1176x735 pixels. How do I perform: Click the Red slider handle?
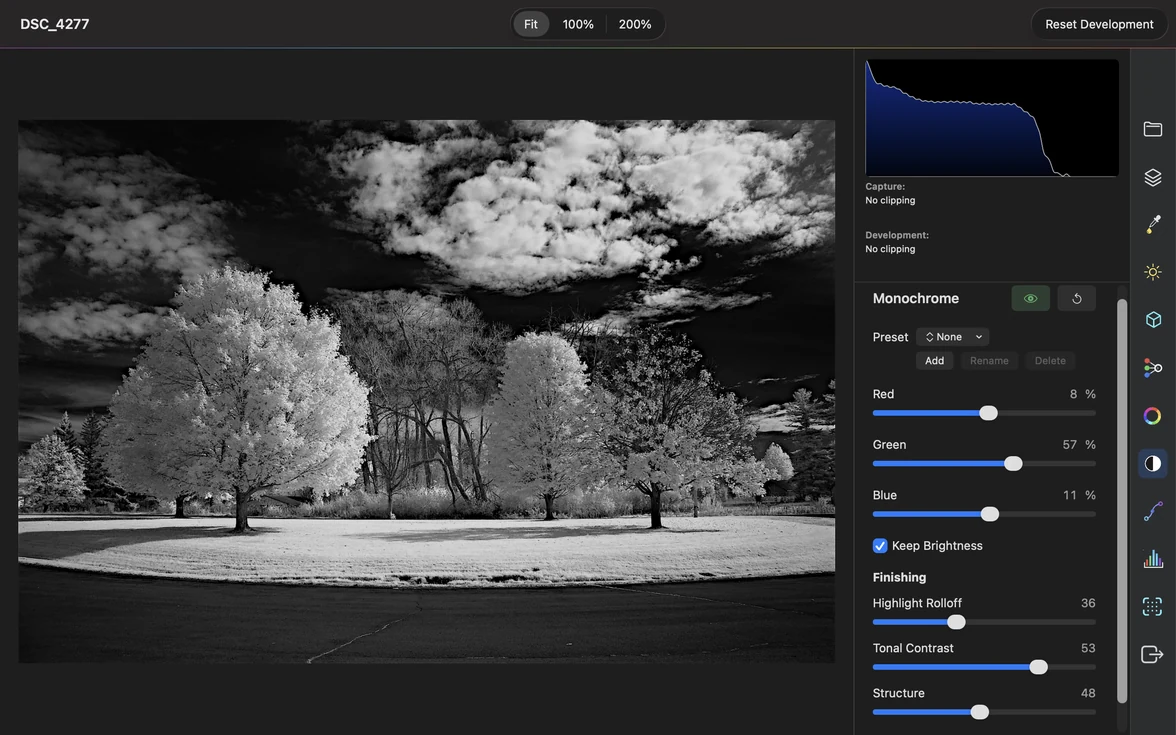coord(988,413)
